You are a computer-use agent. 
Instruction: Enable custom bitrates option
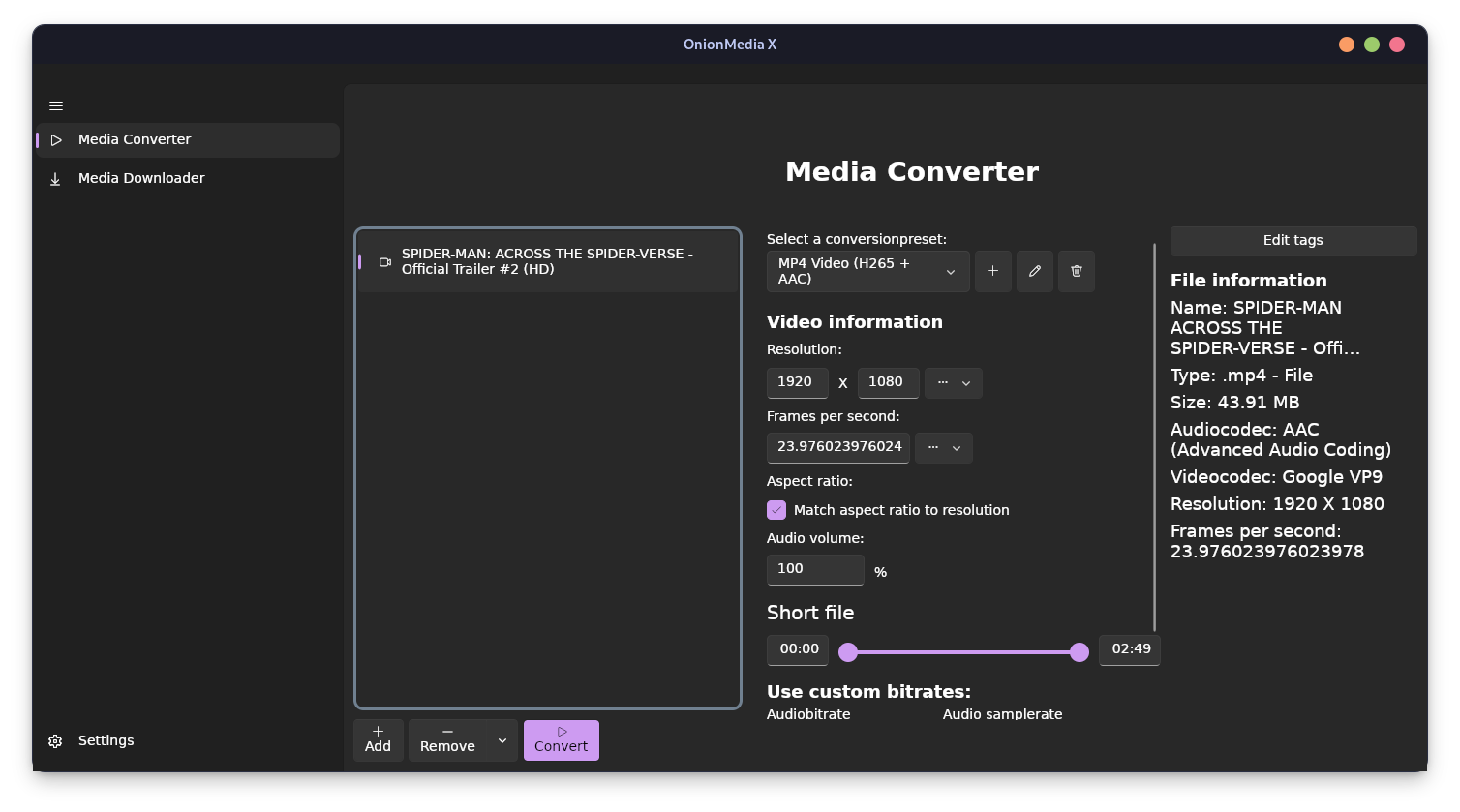(868, 691)
